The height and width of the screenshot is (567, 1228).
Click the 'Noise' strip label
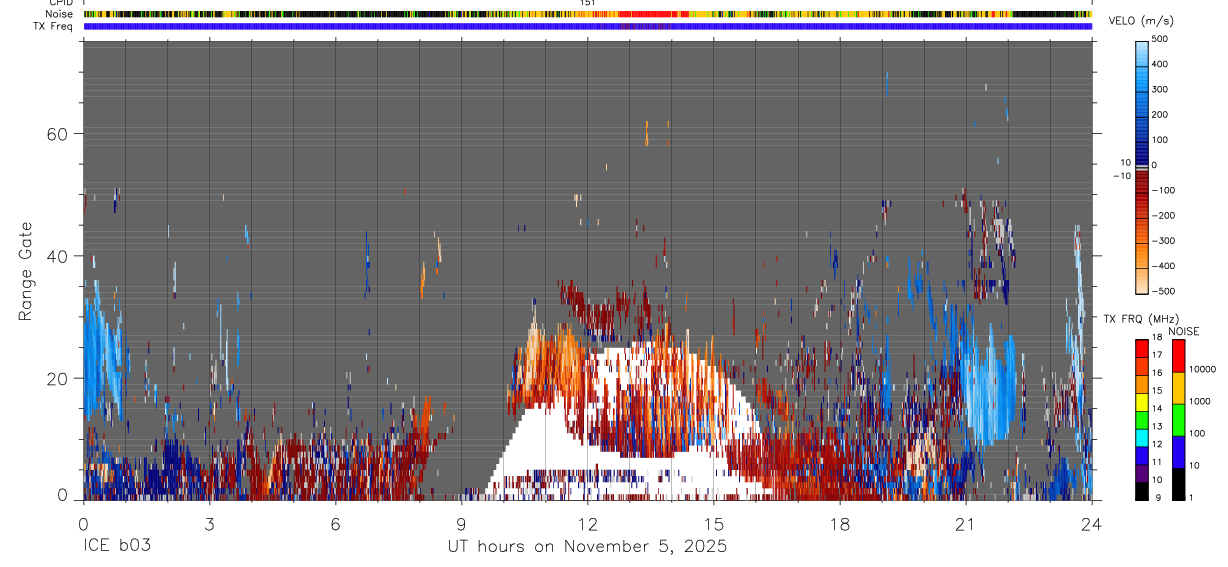[x=60, y=14]
